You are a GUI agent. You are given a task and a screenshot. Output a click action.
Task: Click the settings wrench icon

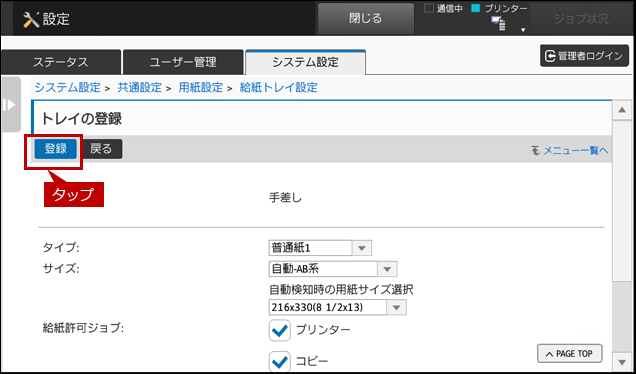pyautogui.click(x=31, y=19)
